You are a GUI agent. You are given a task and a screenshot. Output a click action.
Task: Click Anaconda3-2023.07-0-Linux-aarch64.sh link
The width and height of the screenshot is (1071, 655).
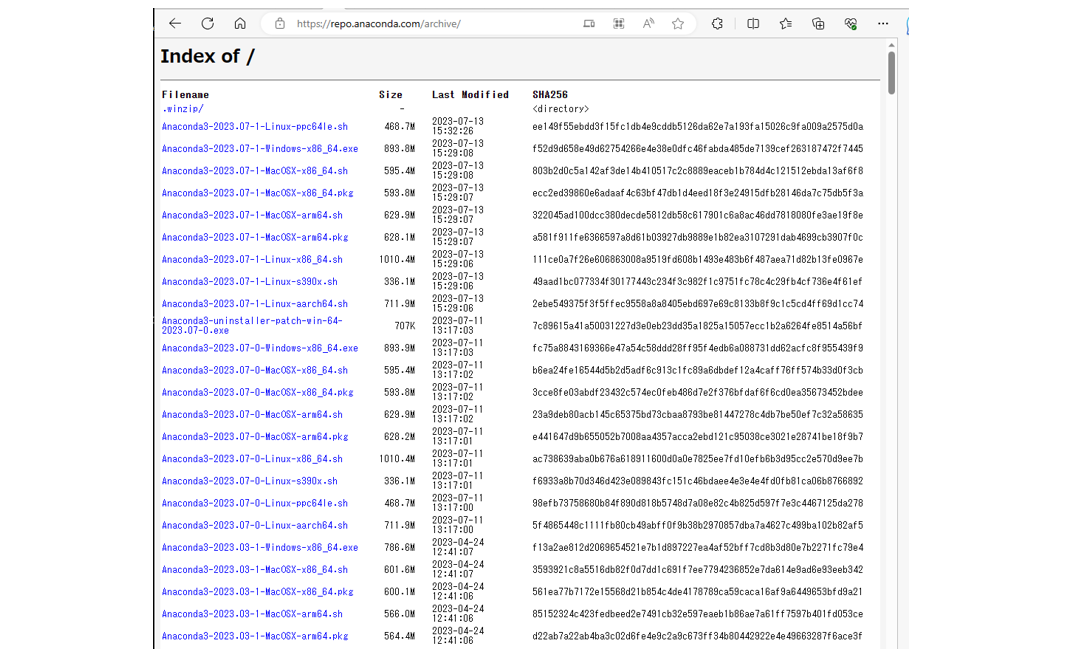pyautogui.click(x=254, y=525)
